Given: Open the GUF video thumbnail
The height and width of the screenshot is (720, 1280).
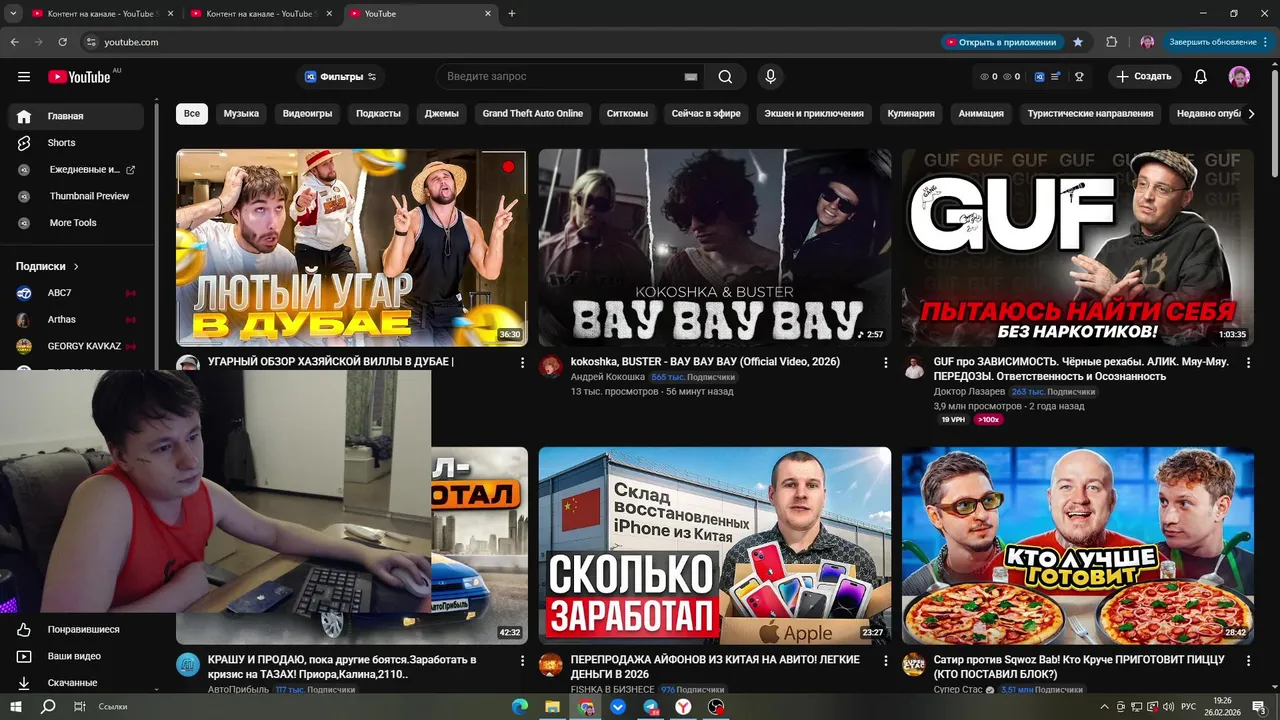Looking at the screenshot, I should pos(1078,248).
